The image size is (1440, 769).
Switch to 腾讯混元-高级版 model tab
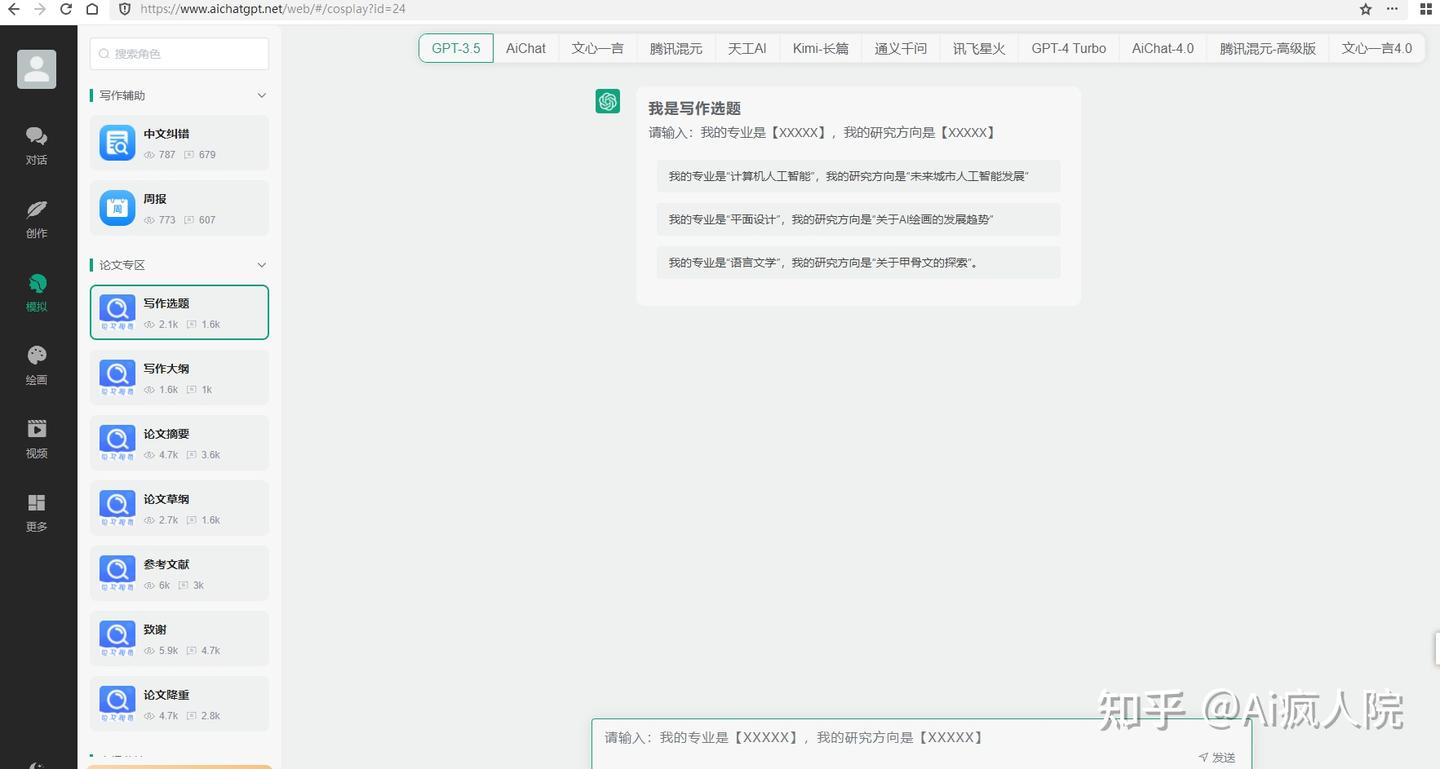tap(1268, 48)
